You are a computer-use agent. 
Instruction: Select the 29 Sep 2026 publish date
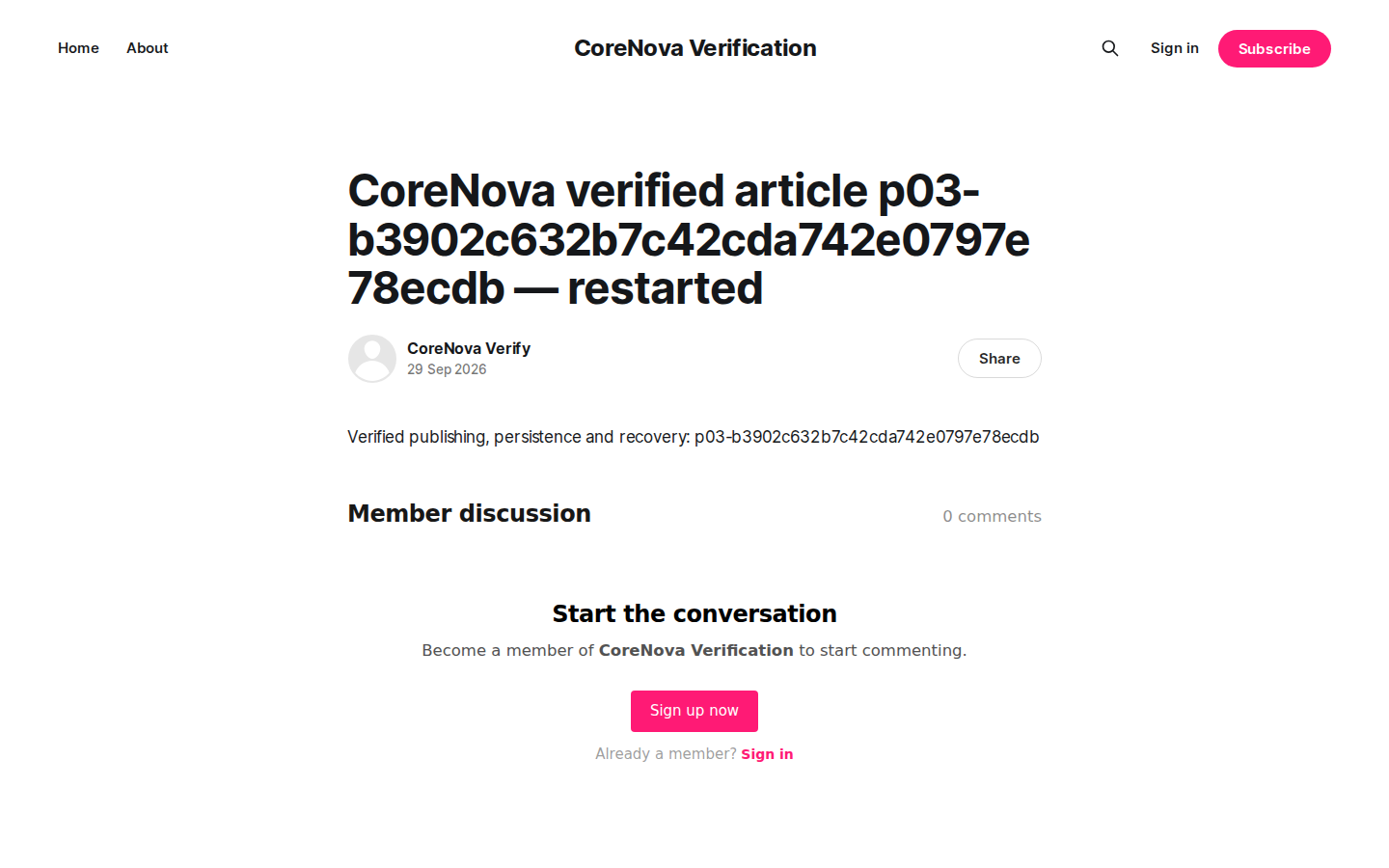click(x=447, y=369)
